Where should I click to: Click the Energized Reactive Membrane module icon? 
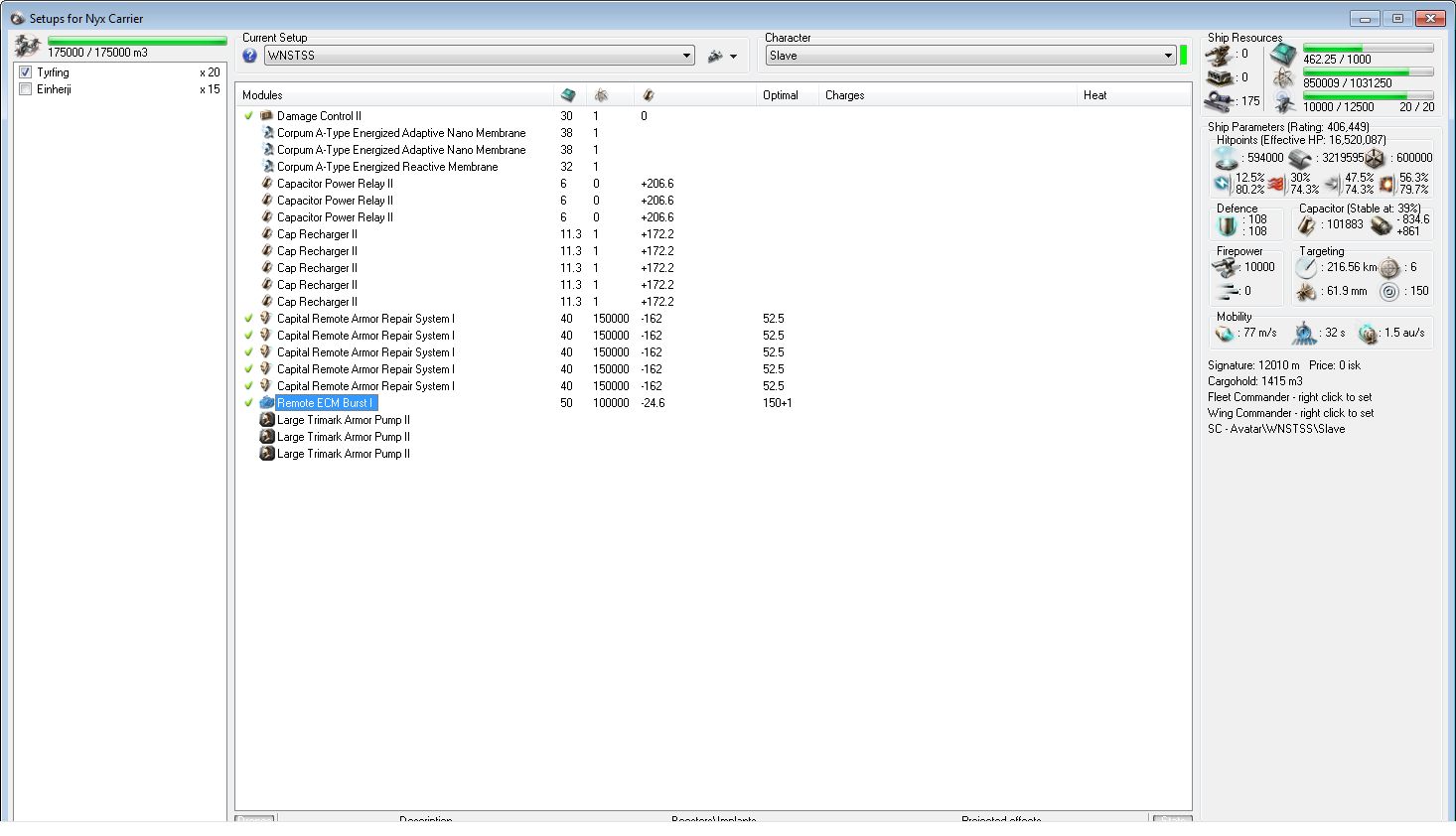pos(266,167)
